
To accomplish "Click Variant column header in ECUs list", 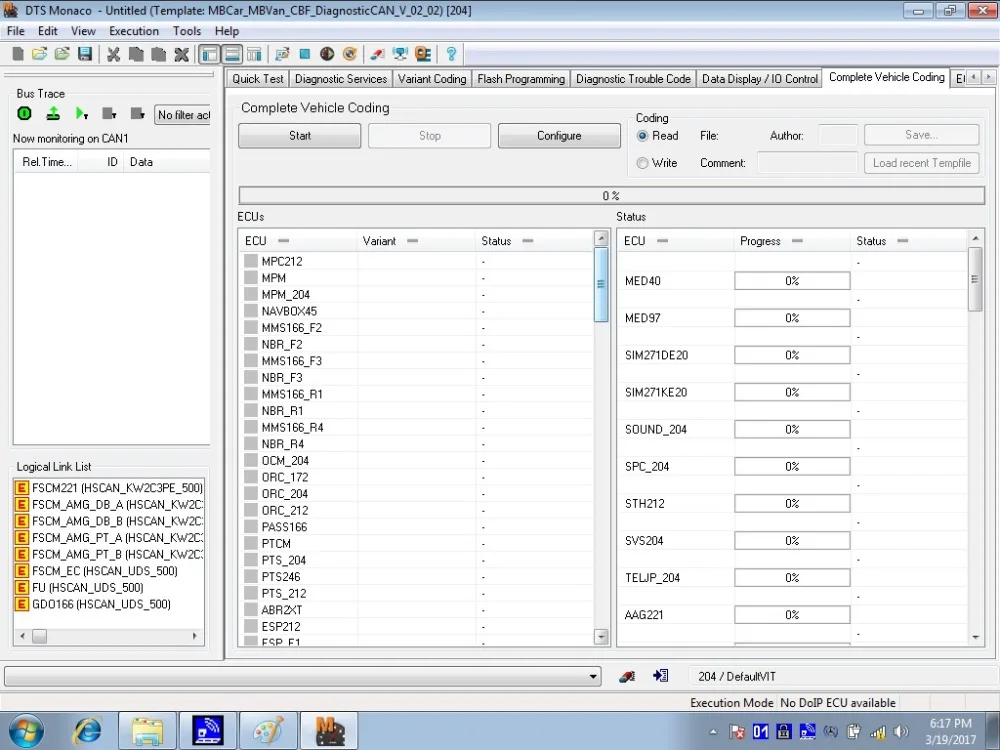I will click(x=416, y=240).
